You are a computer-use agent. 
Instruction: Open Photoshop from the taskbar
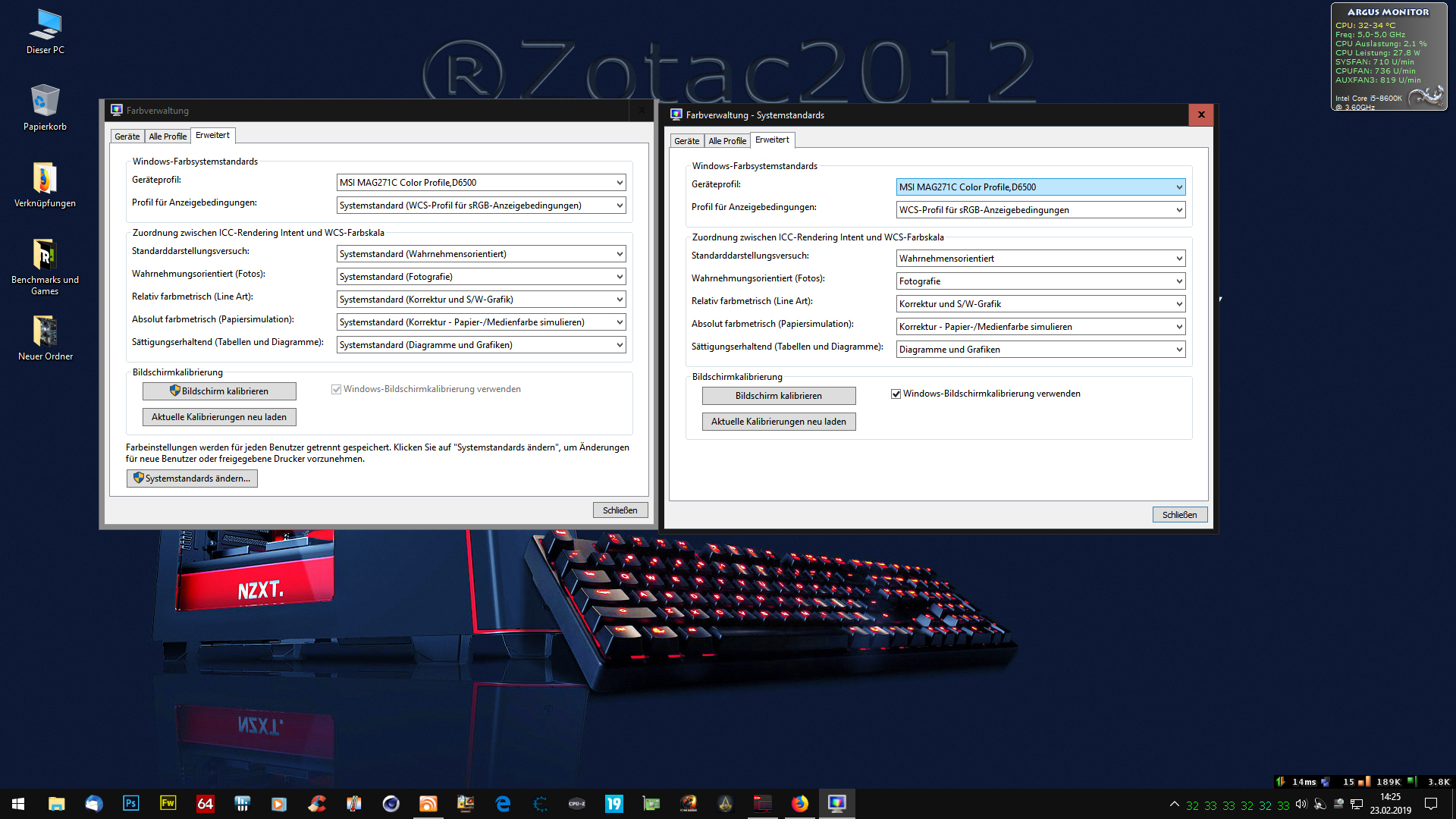coord(130,803)
